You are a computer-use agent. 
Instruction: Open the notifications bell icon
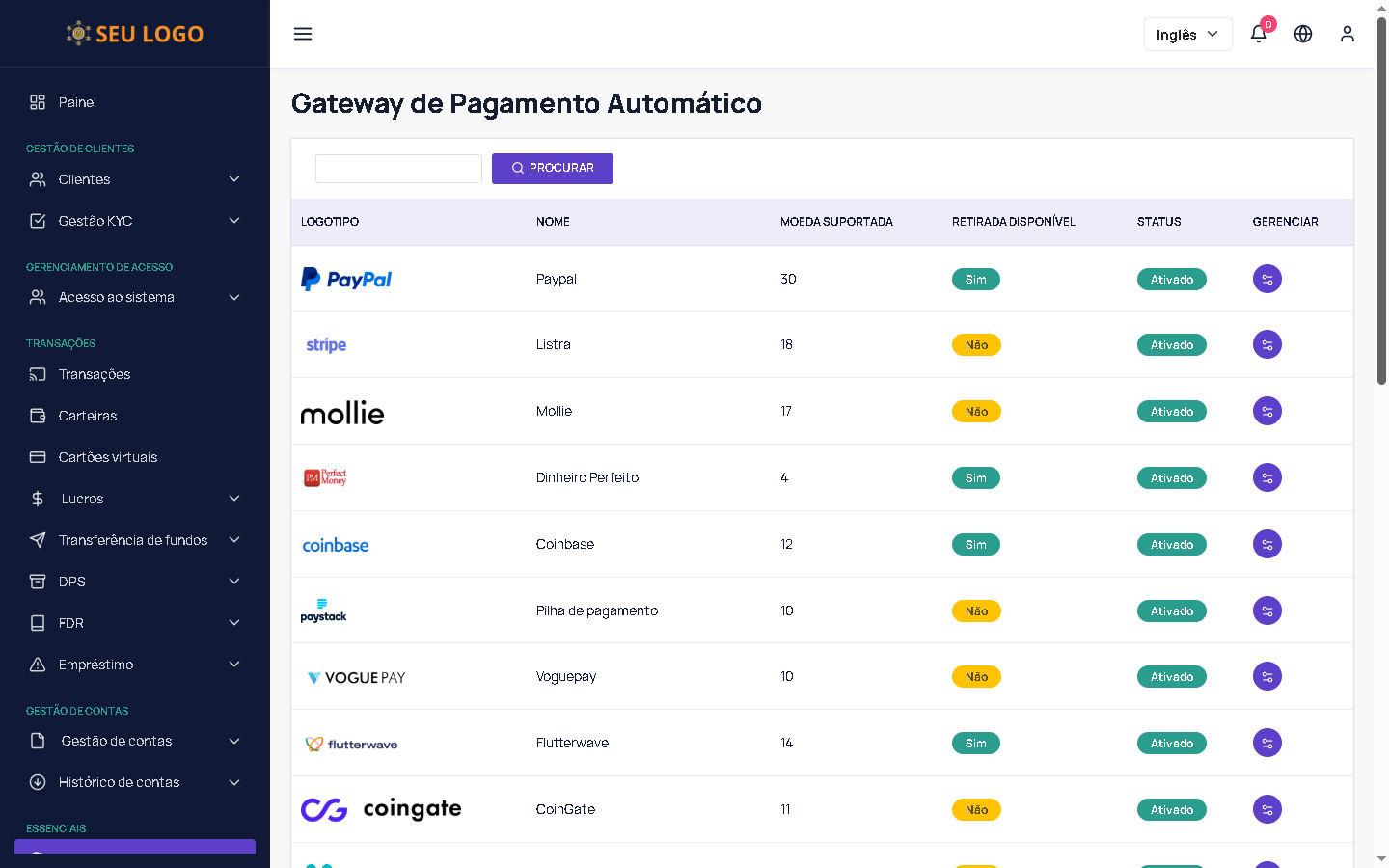[x=1259, y=34]
